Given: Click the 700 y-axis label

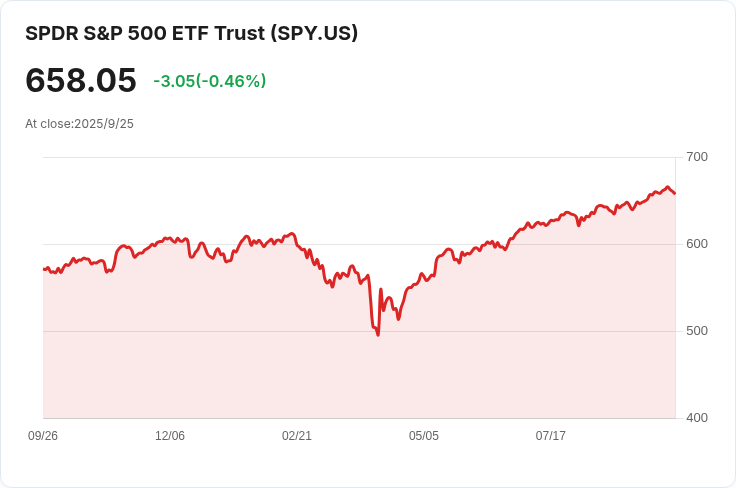Looking at the screenshot, I should pyautogui.click(x=697, y=157).
